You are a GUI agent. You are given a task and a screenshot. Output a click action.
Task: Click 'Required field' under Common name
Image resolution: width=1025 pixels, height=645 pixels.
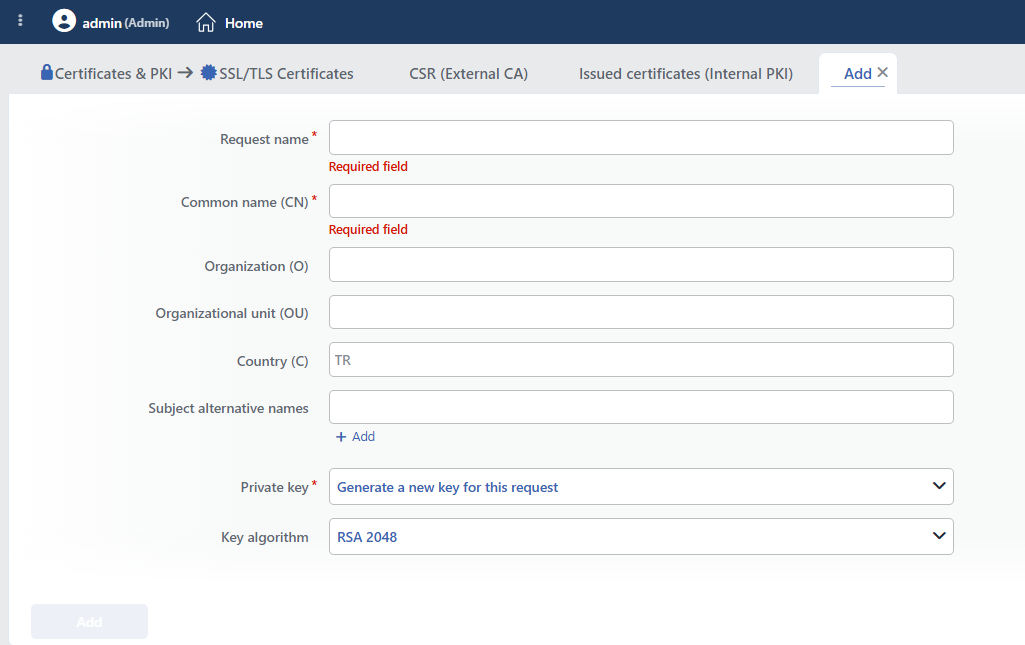pos(368,229)
